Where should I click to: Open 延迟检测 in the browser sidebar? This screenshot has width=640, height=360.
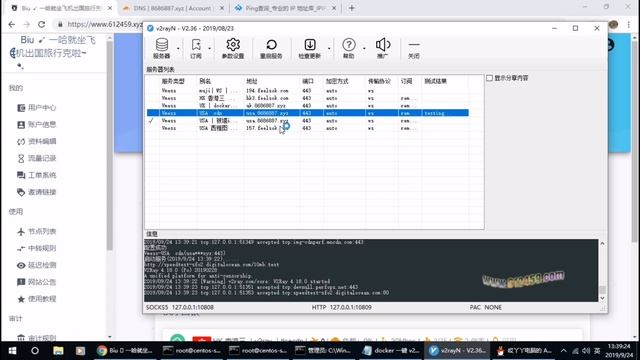(36, 265)
